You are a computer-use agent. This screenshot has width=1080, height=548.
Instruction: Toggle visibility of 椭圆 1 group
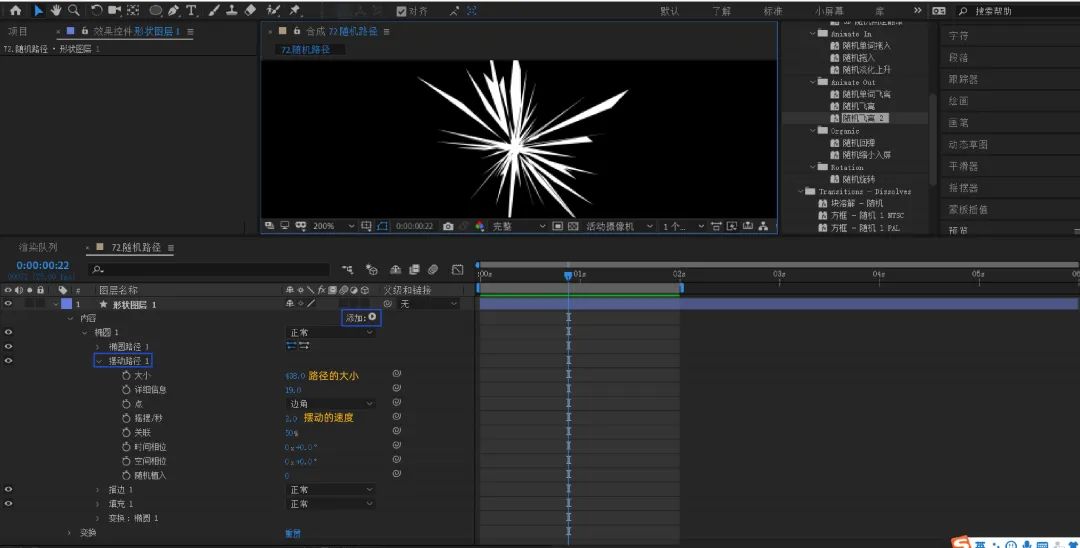pyautogui.click(x=8, y=333)
